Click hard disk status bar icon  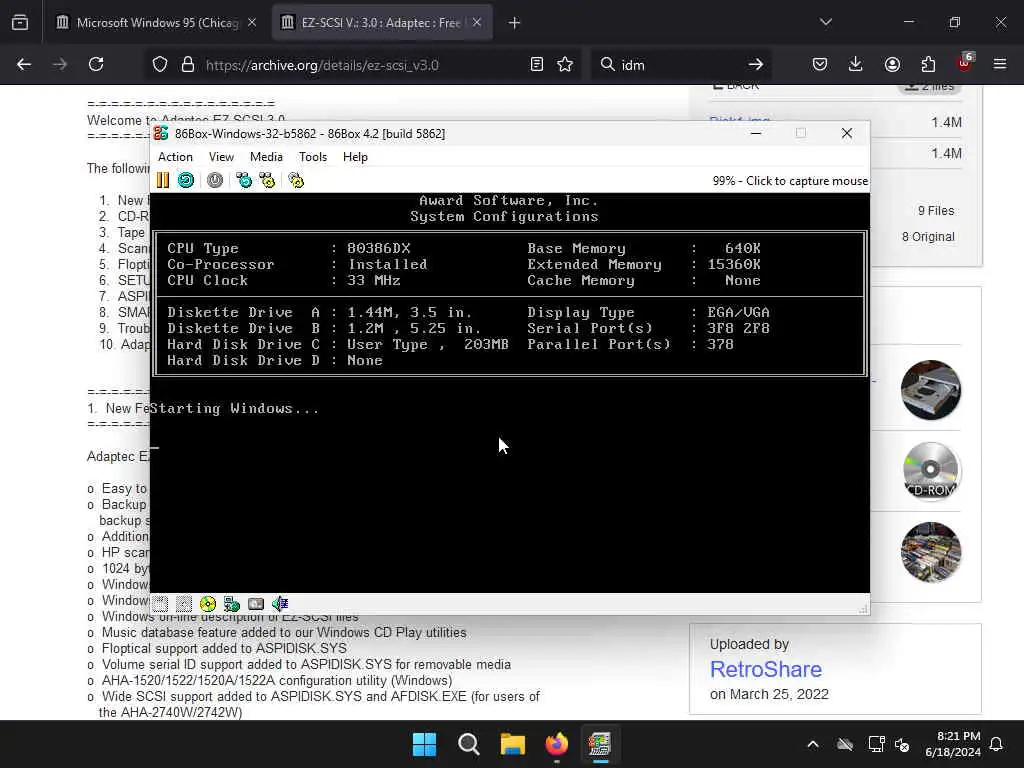click(x=256, y=604)
